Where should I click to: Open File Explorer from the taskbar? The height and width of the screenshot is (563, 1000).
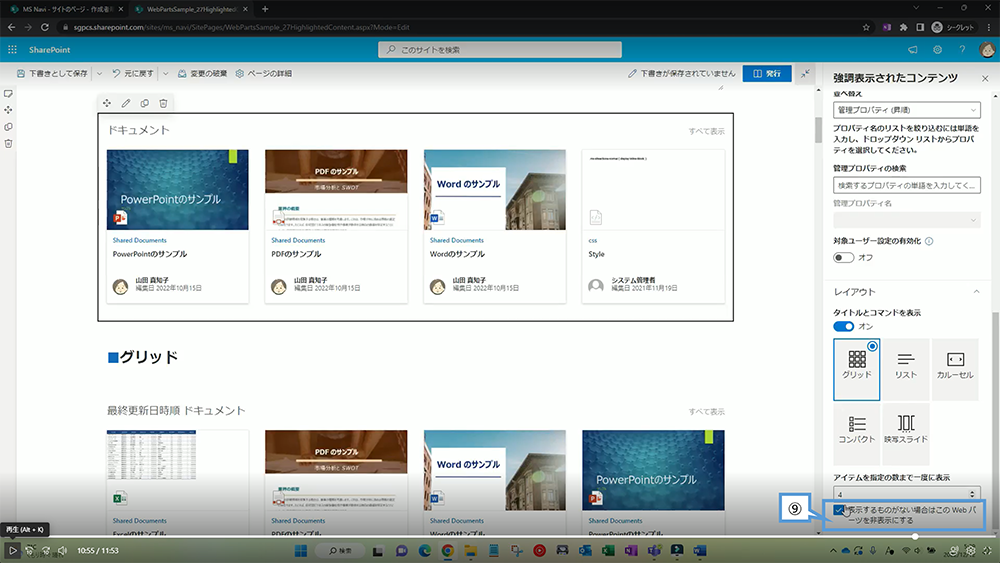(x=471, y=550)
